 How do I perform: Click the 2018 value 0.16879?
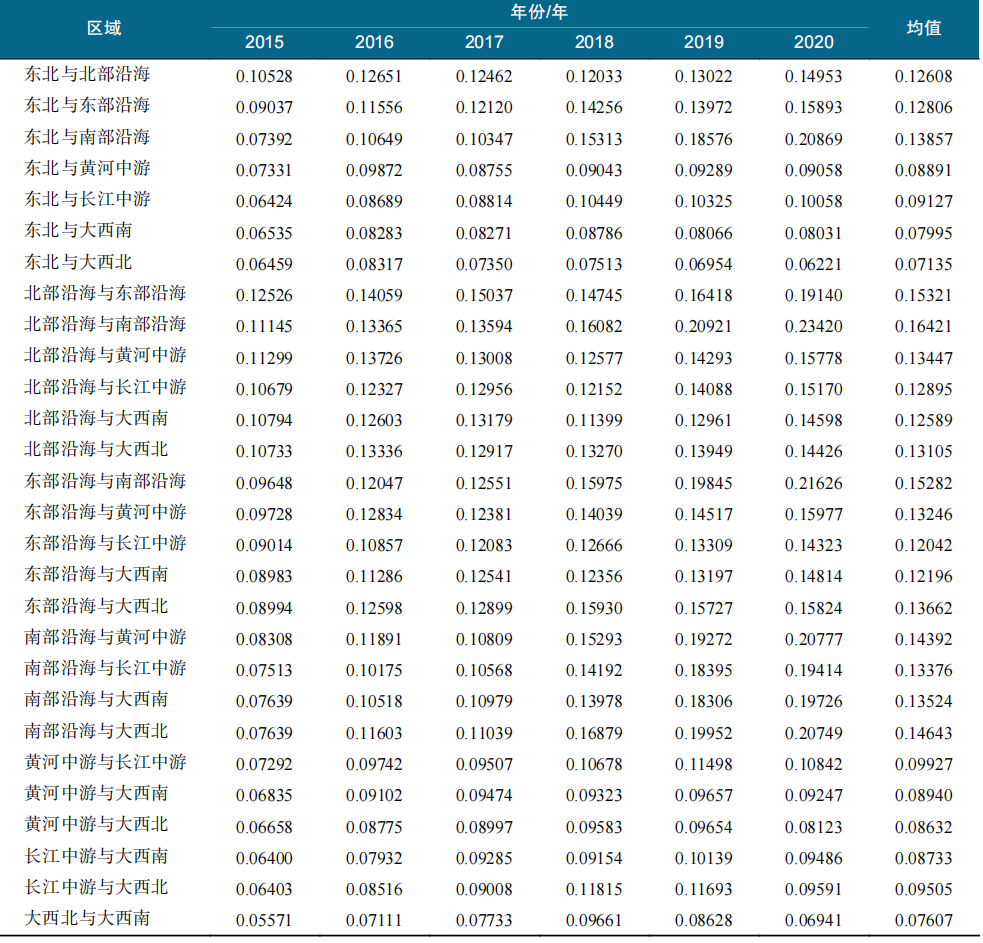point(594,734)
